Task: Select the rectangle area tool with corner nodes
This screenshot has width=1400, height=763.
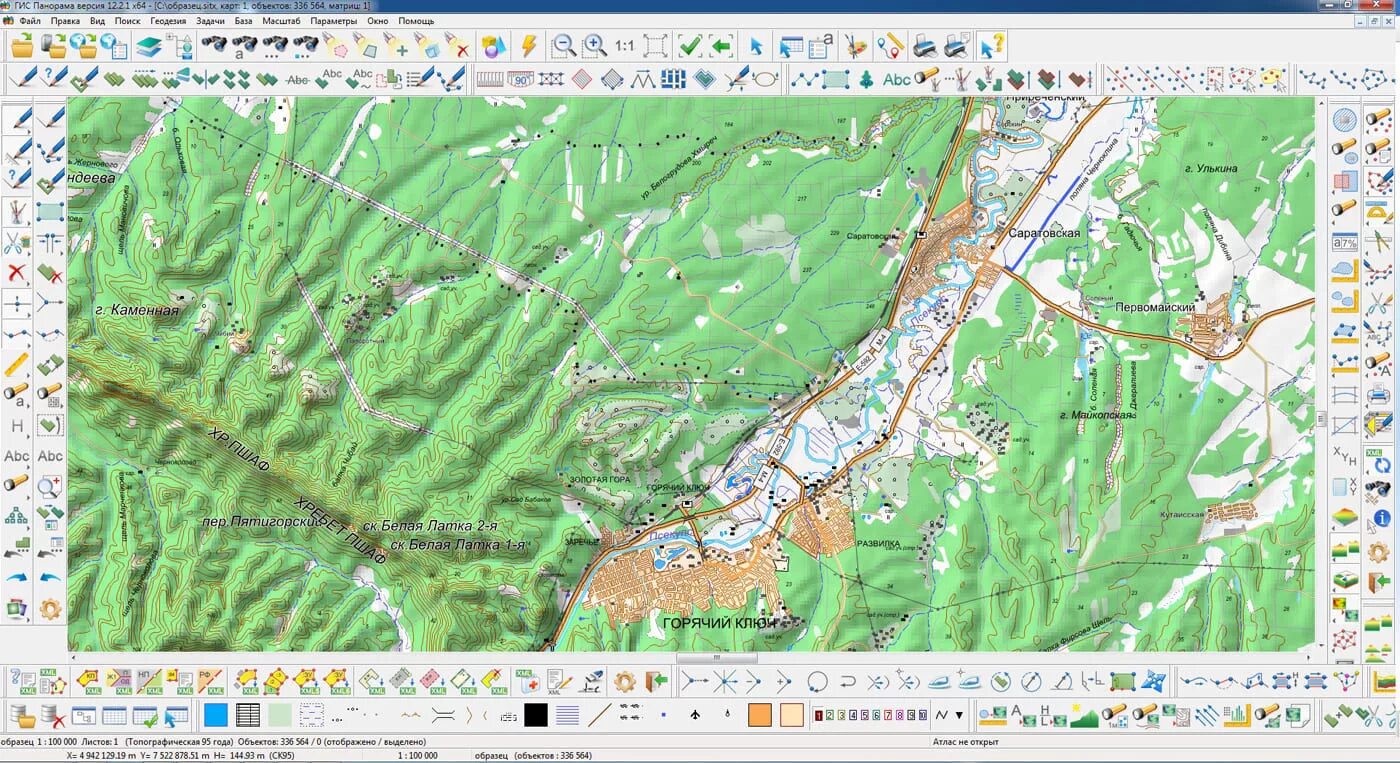Action: point(835,78)
